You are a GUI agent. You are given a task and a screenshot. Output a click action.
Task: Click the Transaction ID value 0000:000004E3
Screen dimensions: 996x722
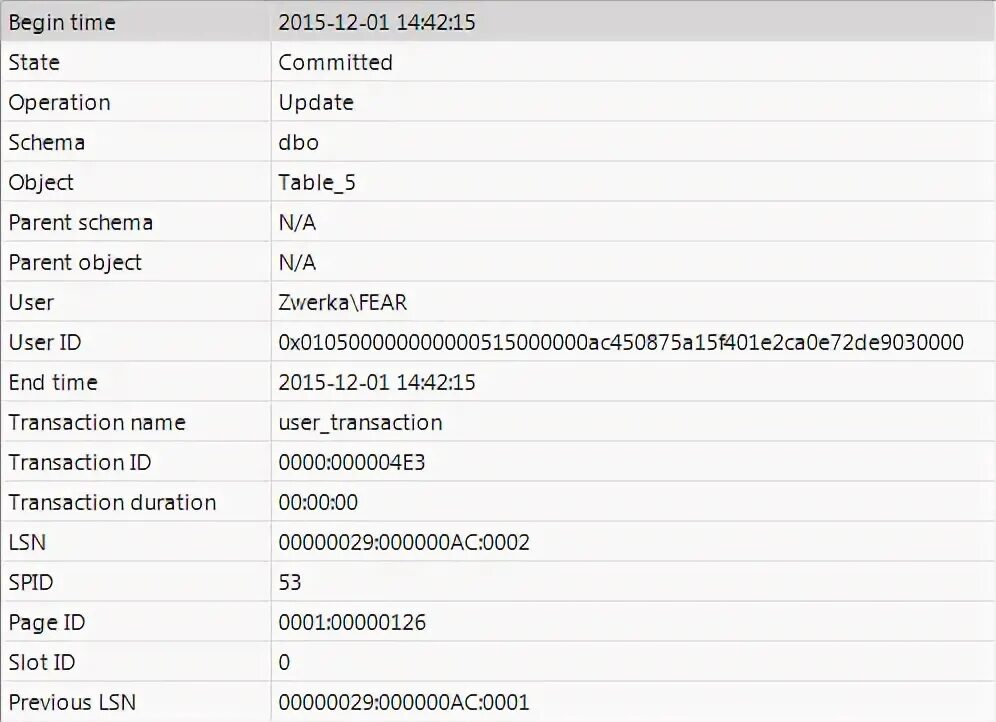pyautogui.click(x=351, y=462)
